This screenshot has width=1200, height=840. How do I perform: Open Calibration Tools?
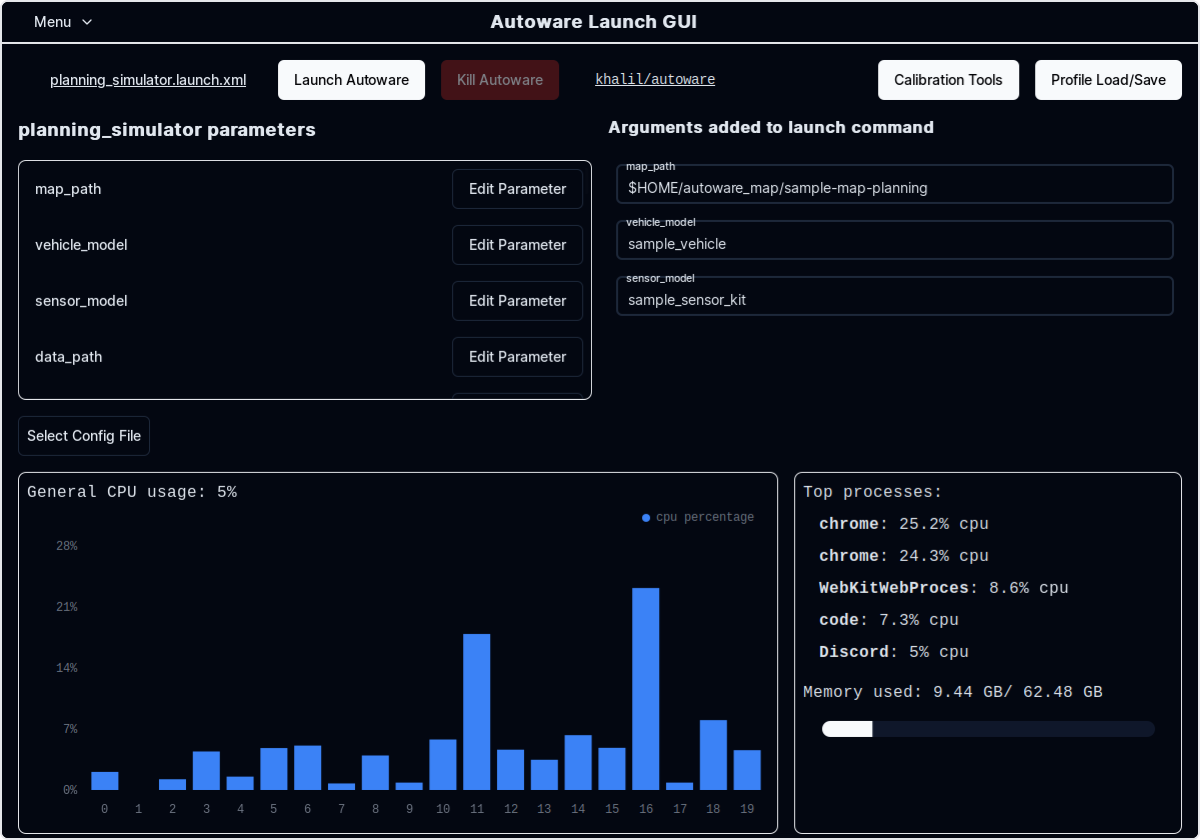pyautogui.click(x=948, y=79)
